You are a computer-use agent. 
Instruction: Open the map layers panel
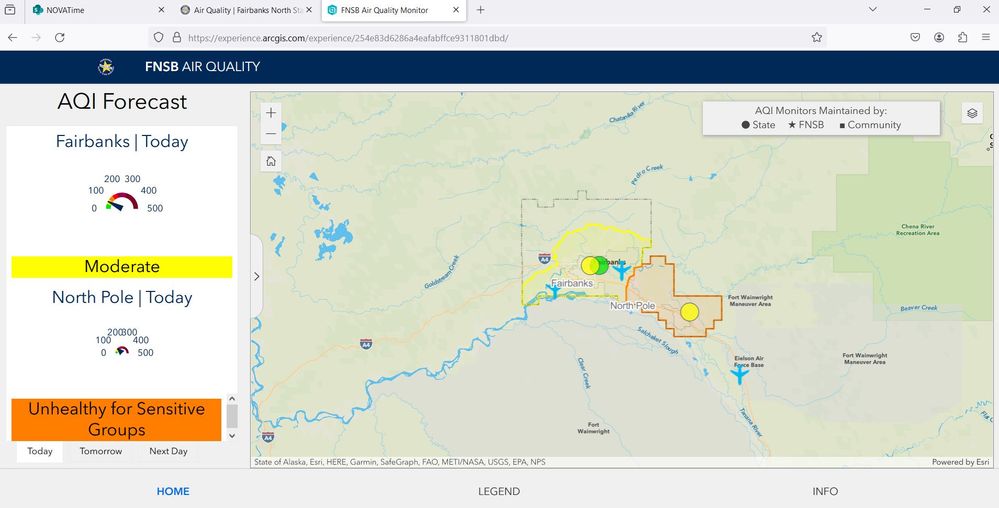[x=972, y=113]
